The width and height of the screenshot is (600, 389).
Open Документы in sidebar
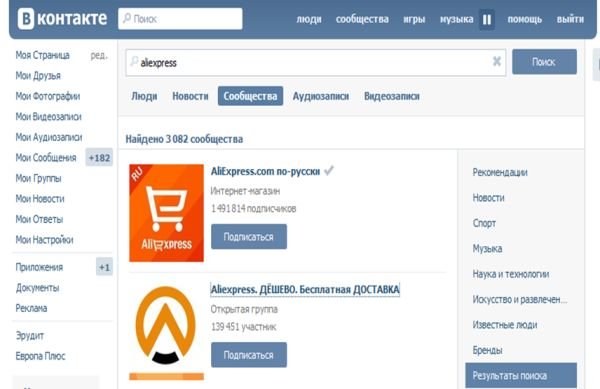pos(38,288)
